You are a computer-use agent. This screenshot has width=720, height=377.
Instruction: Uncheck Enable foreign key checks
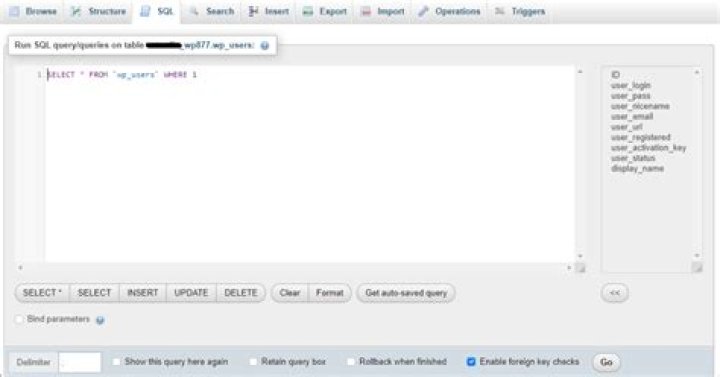tap(471, 362)
